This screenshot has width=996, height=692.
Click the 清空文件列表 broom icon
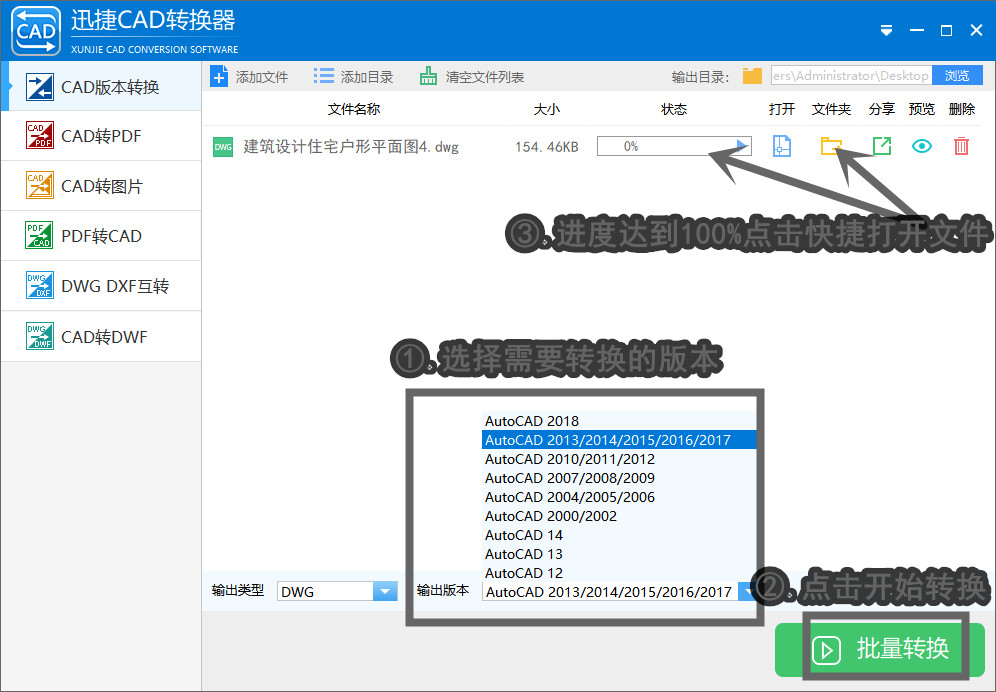coord(428,76)
